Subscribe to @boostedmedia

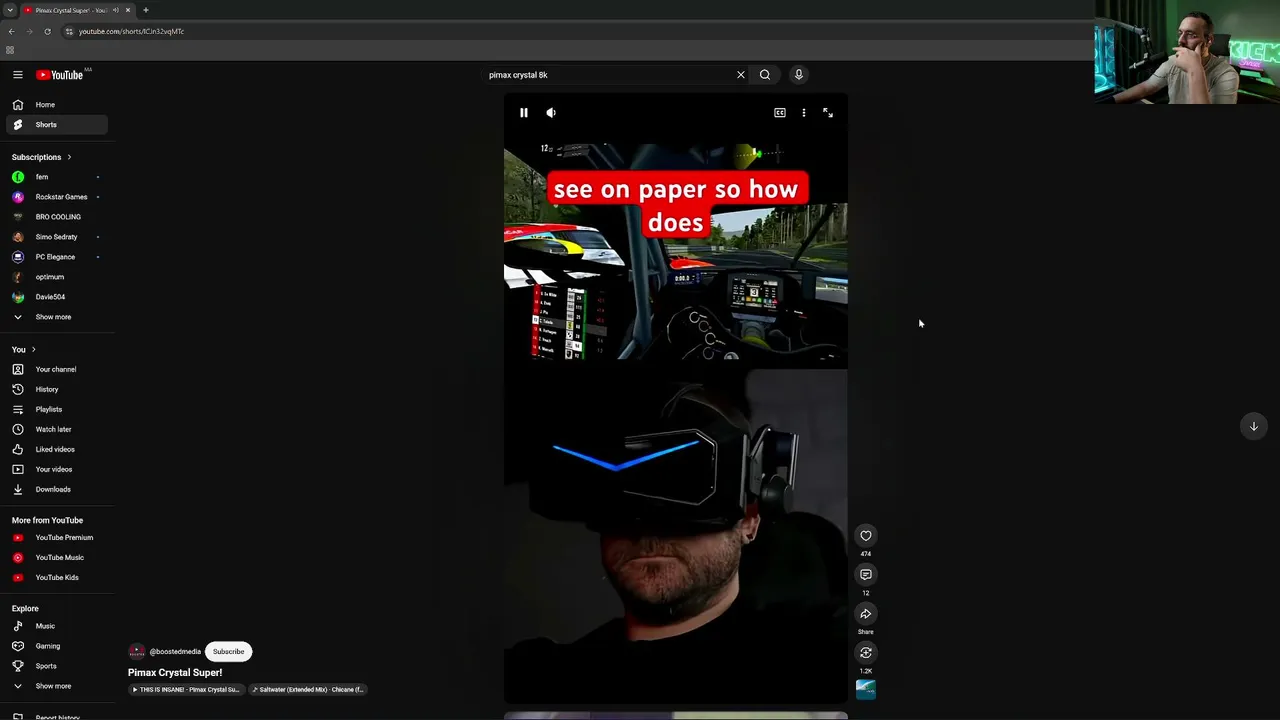click(228, 652)
